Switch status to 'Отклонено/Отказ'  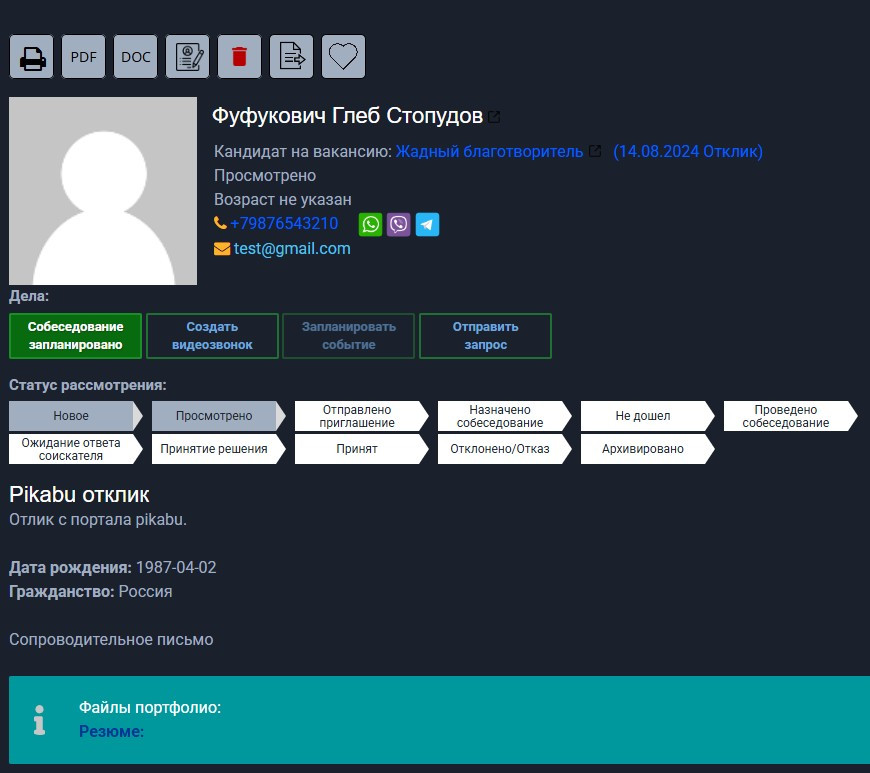(499, 449)
